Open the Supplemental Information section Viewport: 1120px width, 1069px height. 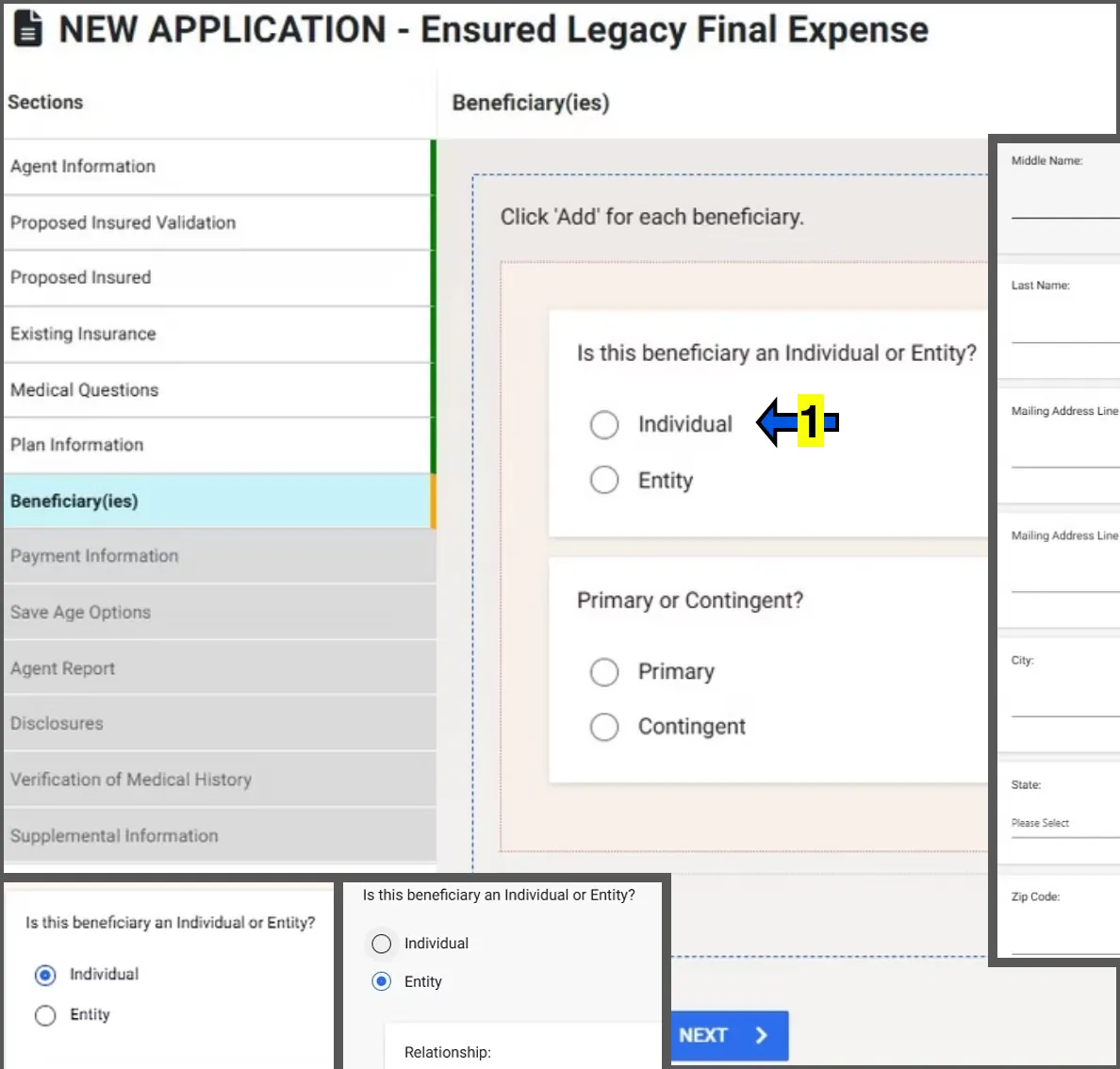click(220, 835)
